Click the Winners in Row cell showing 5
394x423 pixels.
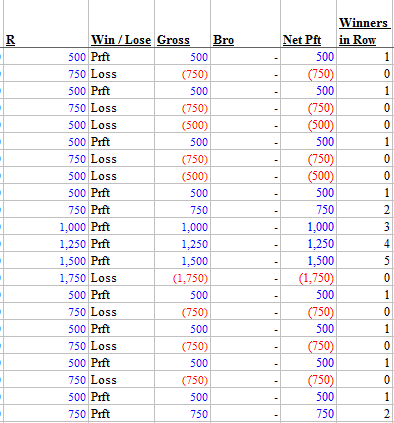click(x=365, y=261)
